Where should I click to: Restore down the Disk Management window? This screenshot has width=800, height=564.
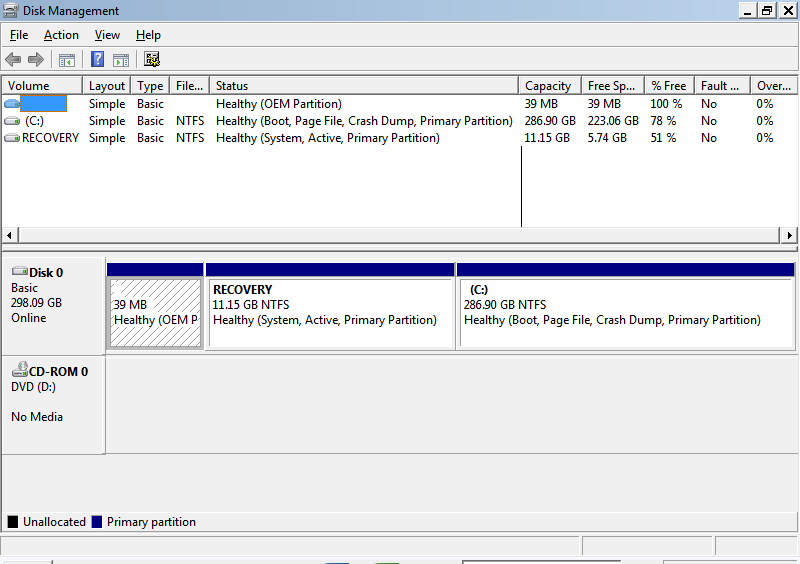point(767,10)
